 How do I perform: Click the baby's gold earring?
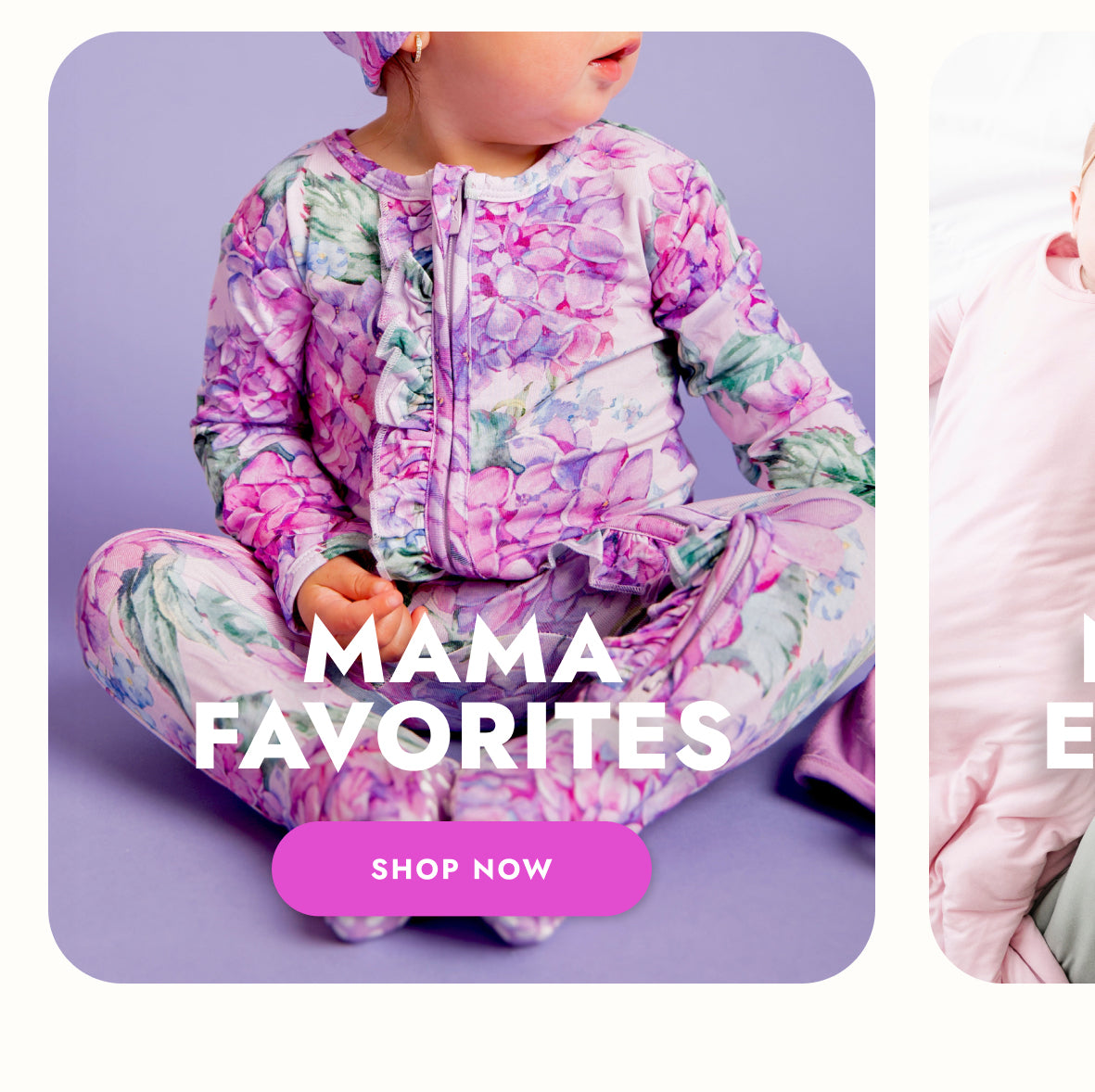click(417, 49)
